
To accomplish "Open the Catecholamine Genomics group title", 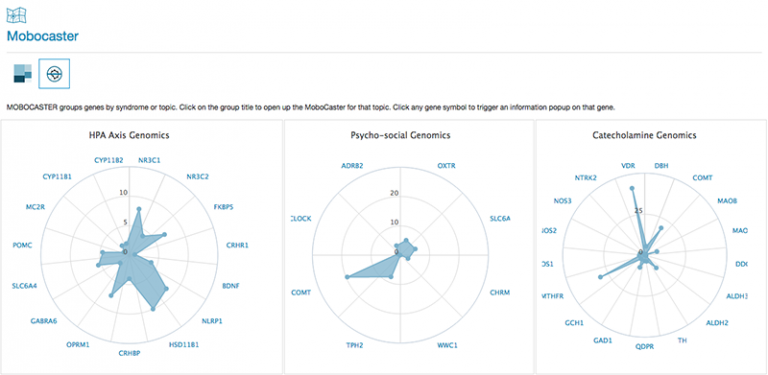I will coord(644,135).
